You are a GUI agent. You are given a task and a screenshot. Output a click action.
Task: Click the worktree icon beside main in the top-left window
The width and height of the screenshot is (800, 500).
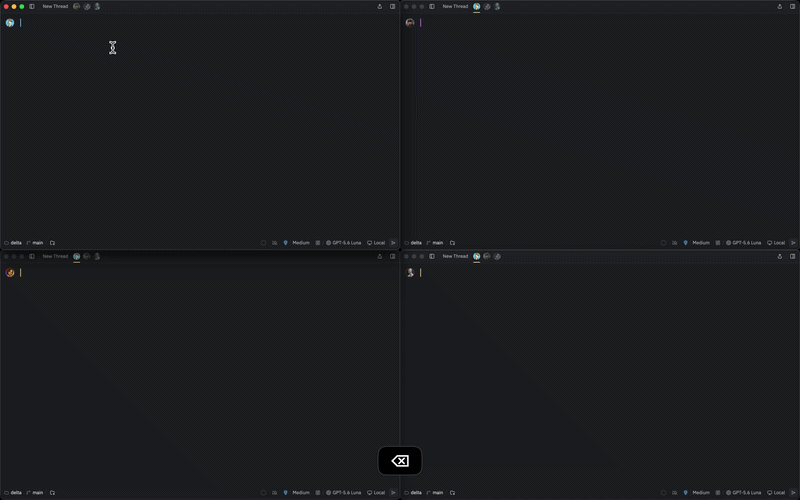(x=52, y=243)
